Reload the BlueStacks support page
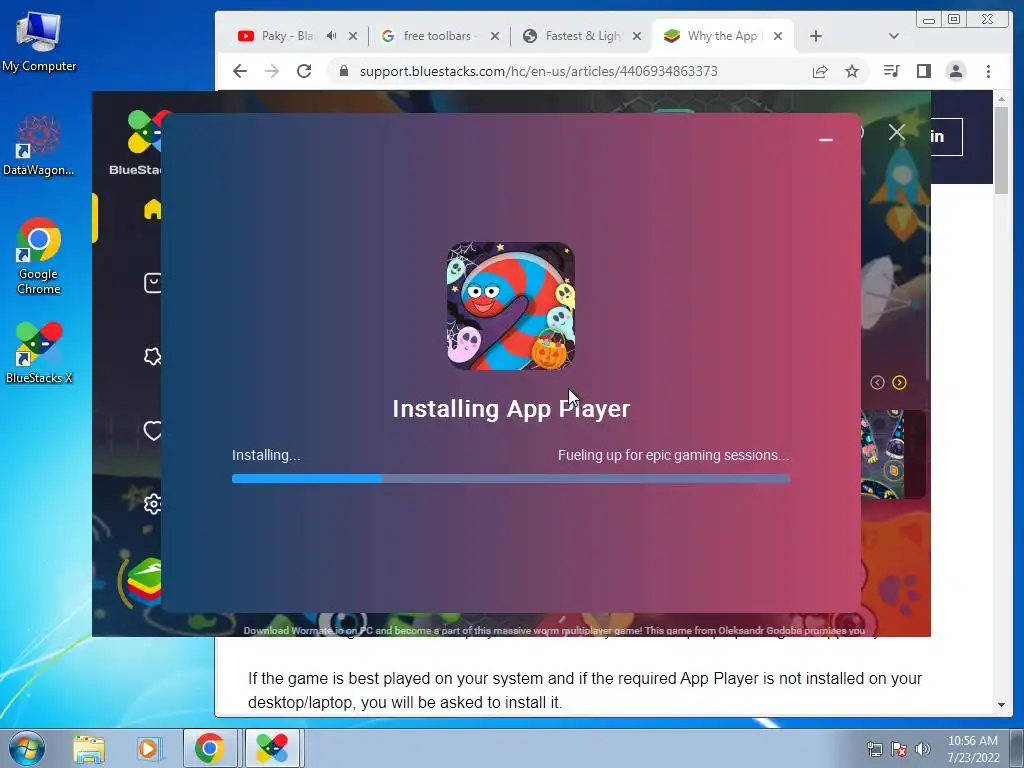 click(x=304, y=71)
